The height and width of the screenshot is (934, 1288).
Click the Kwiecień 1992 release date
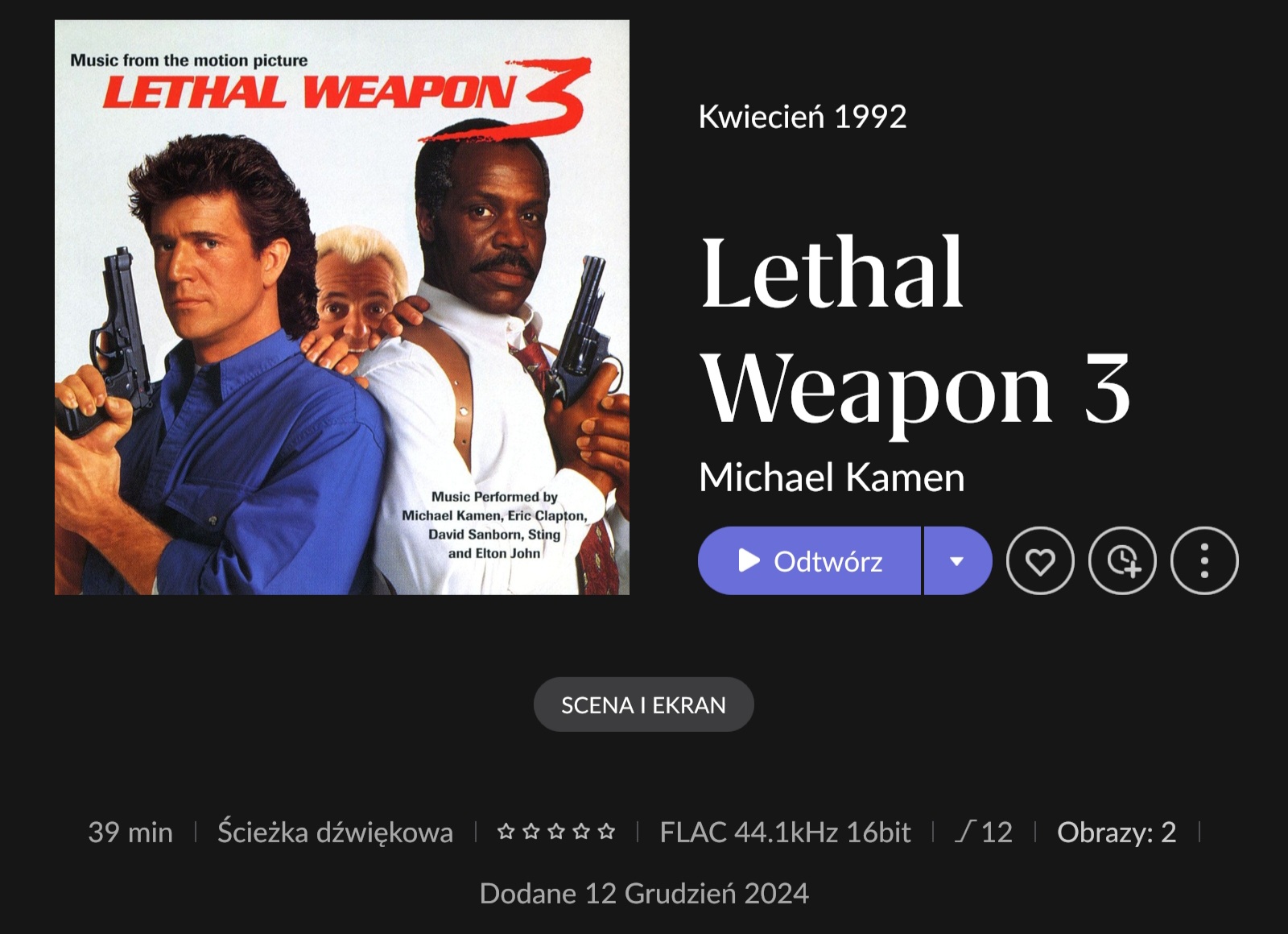tap(803, 117)
